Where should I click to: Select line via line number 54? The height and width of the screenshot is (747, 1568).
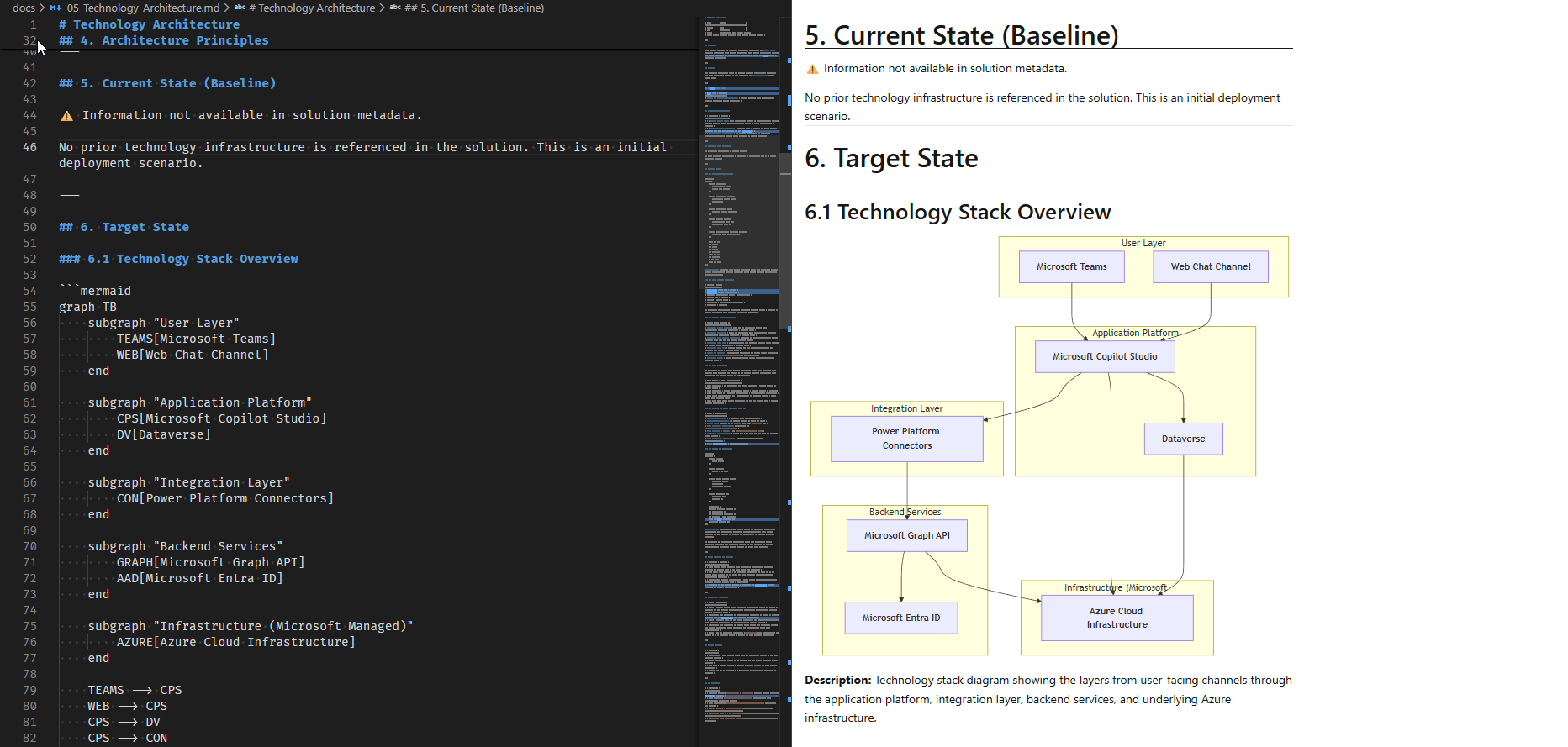click(29, 291)
